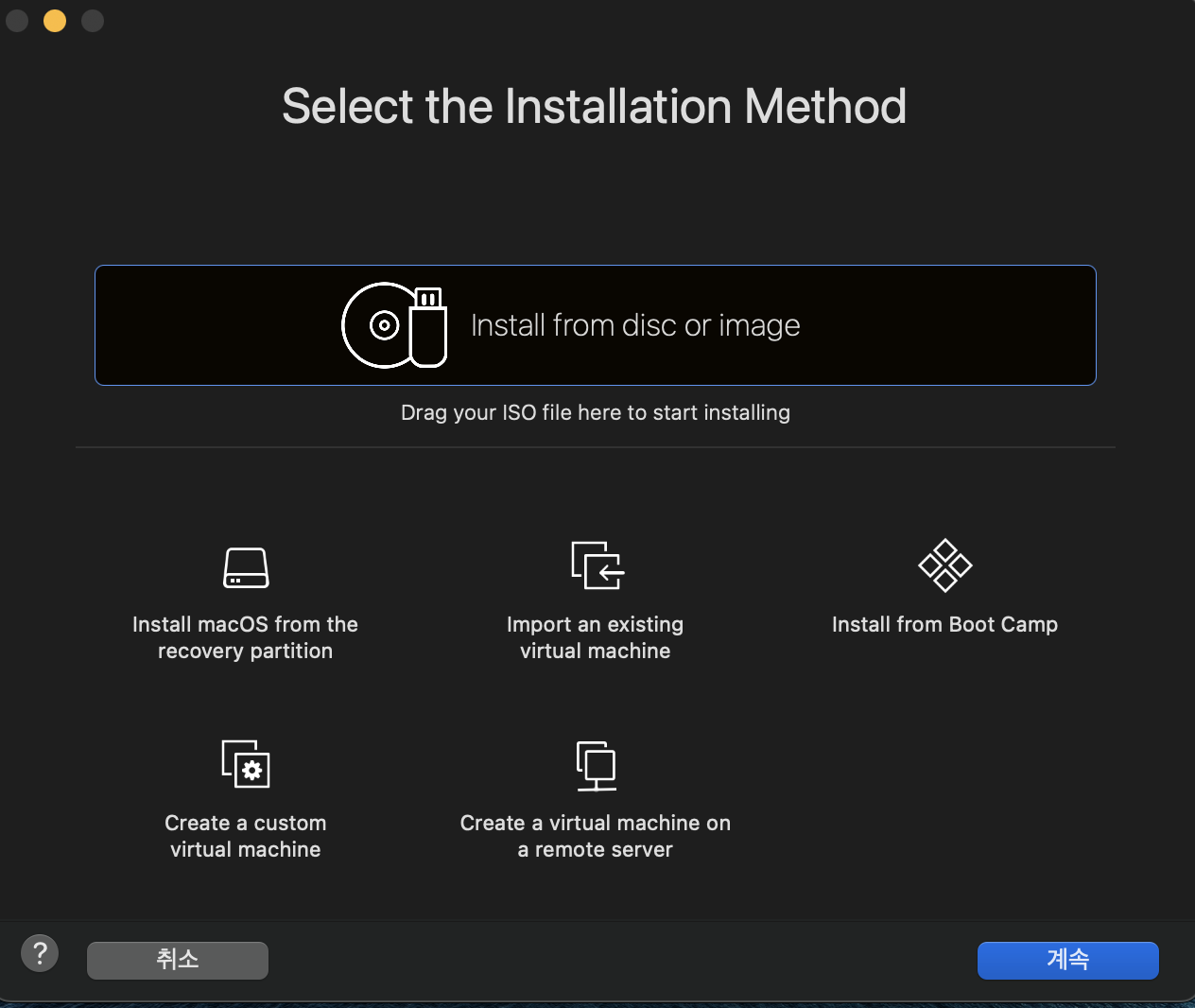Image resolution: width=1195 pixels, height=1008 pixels.
Task: Pick Import an existing virtual machine label
Action: coord(596,637)
